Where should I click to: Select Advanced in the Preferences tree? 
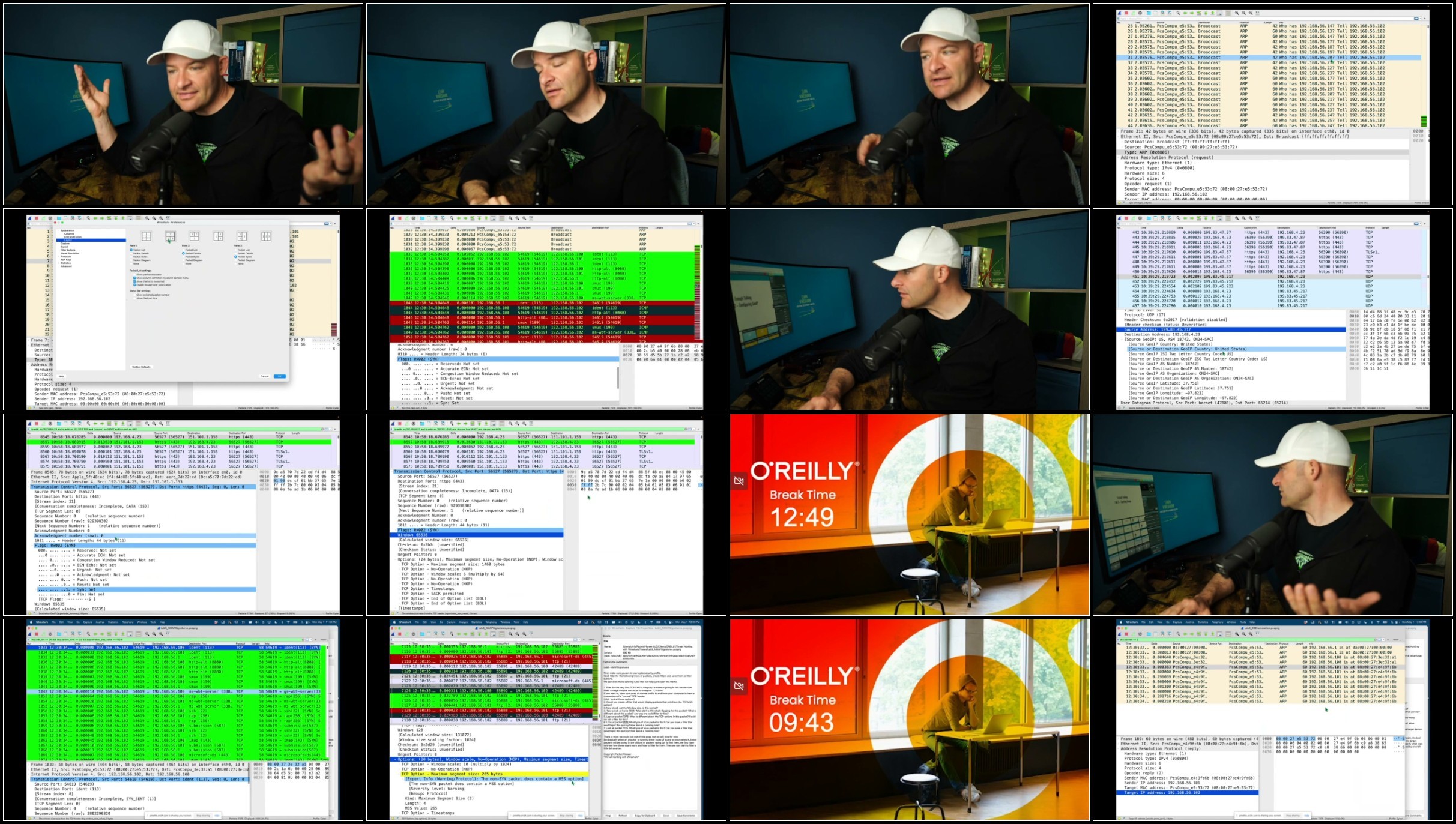coord(66,266)
